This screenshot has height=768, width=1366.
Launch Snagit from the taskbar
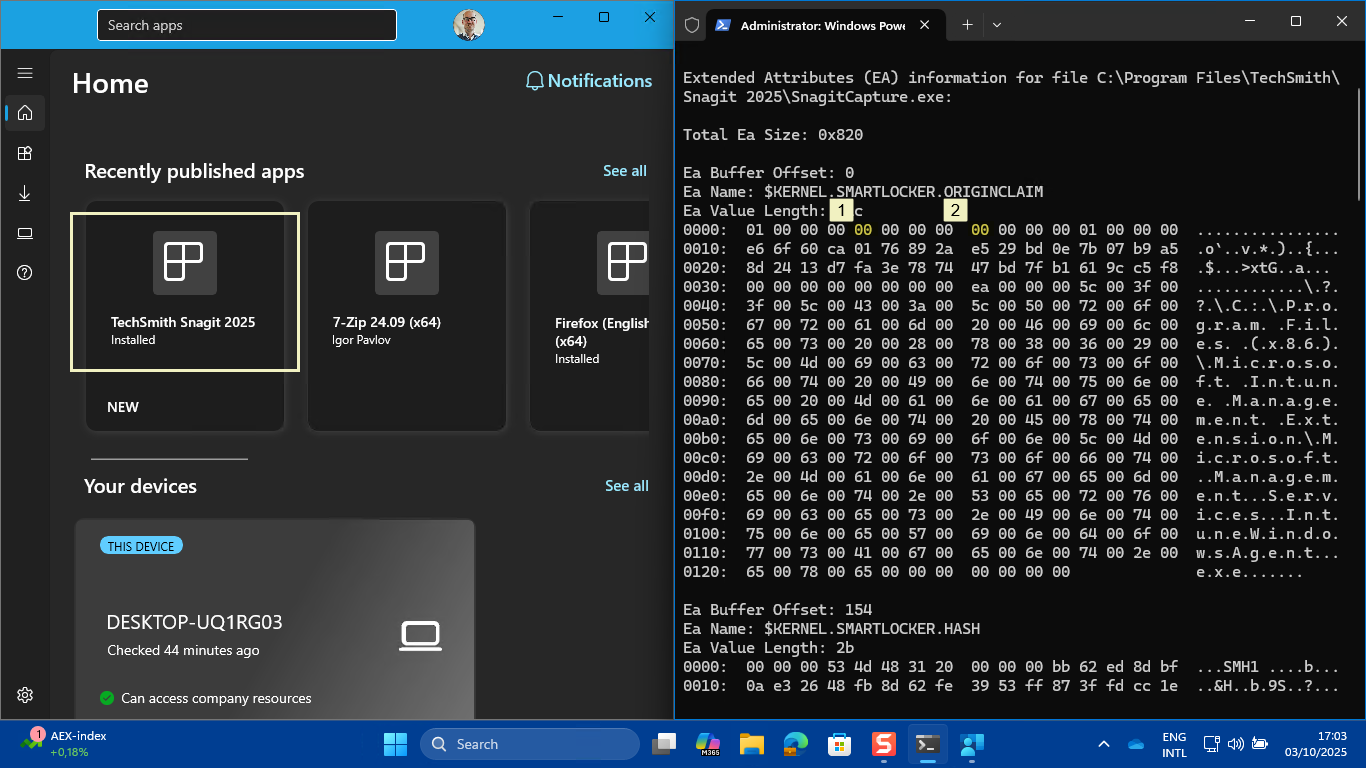click(882, 744)
